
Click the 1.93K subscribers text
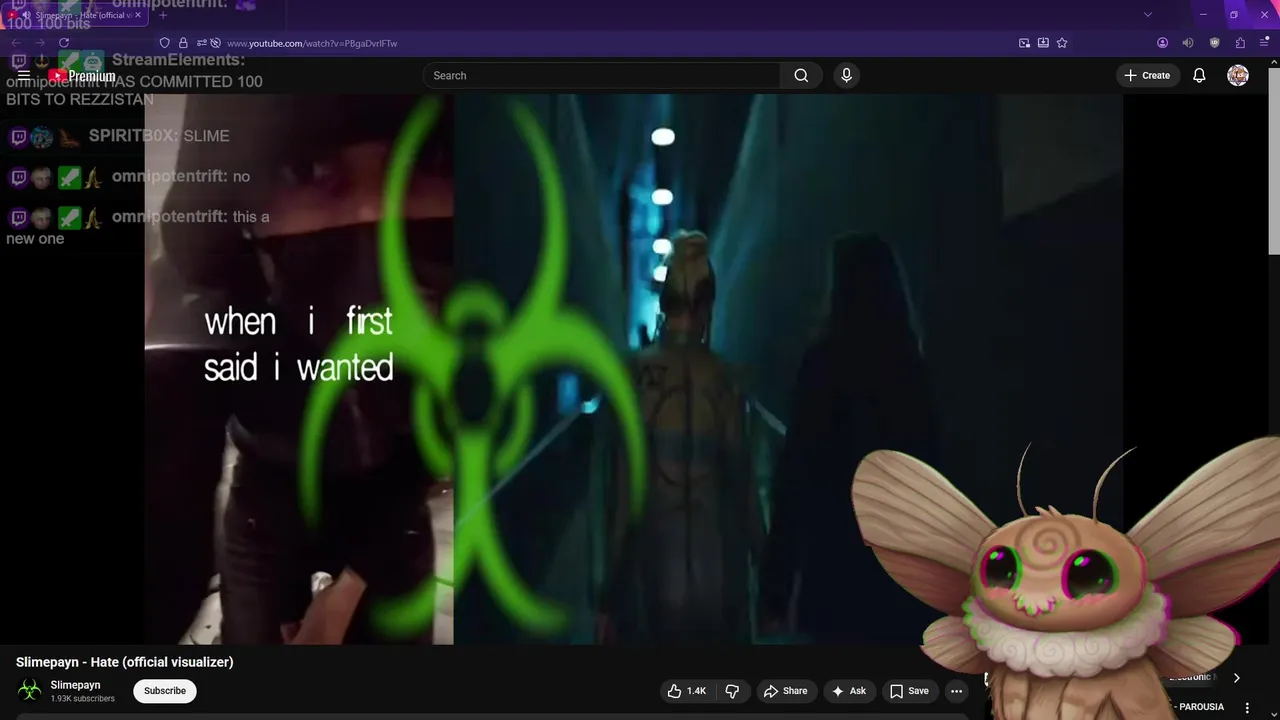83,699
